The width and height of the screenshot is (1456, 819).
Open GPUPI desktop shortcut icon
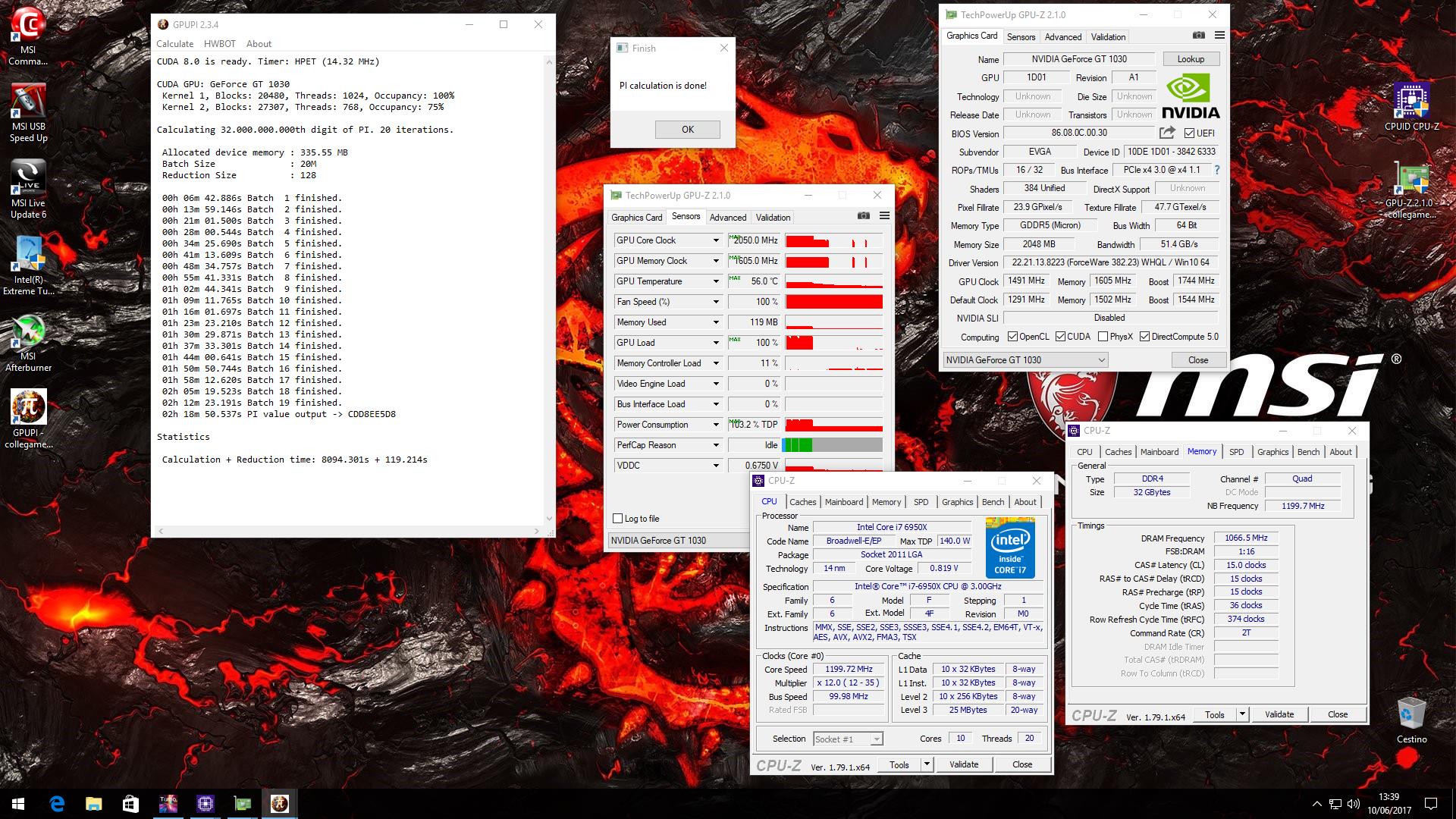coord(28,419)
